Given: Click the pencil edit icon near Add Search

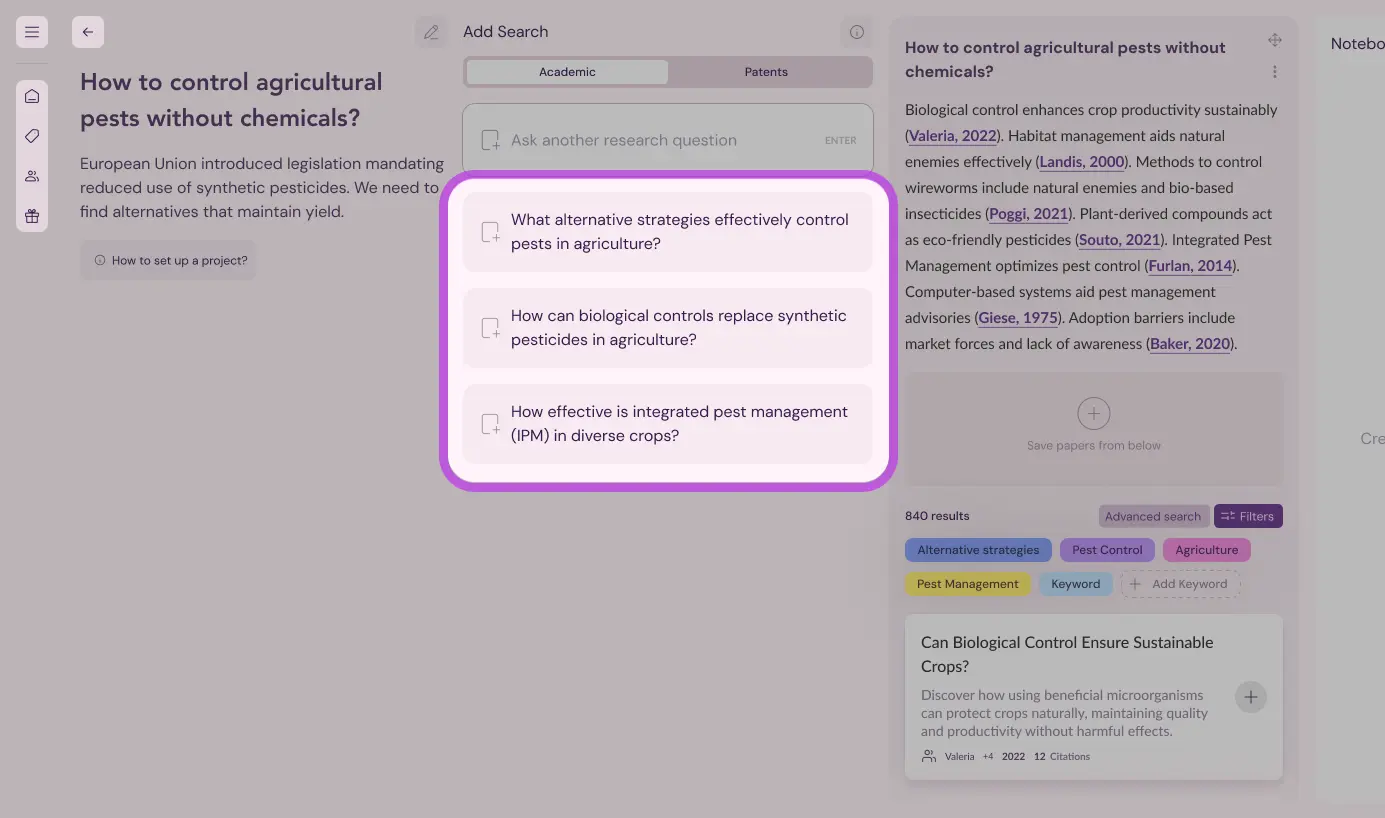Looking at the screenshot, I should (432, 31).
